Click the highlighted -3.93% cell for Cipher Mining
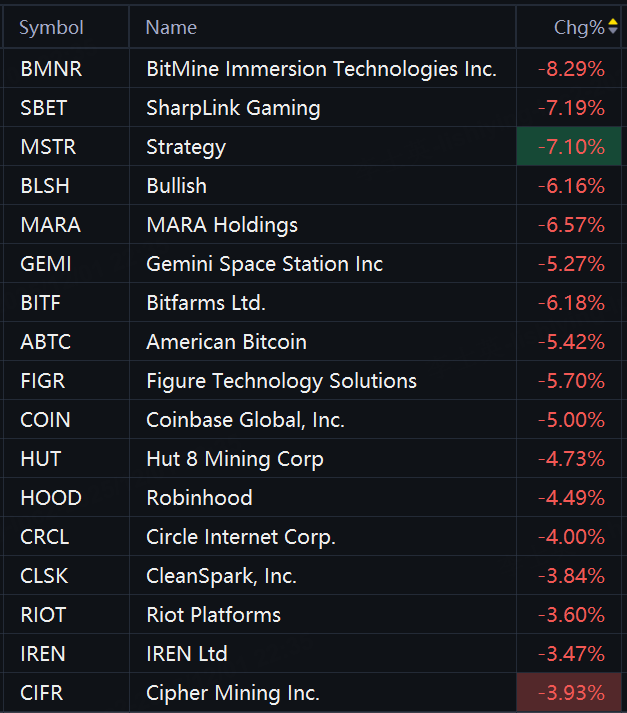 coord(570,693)
